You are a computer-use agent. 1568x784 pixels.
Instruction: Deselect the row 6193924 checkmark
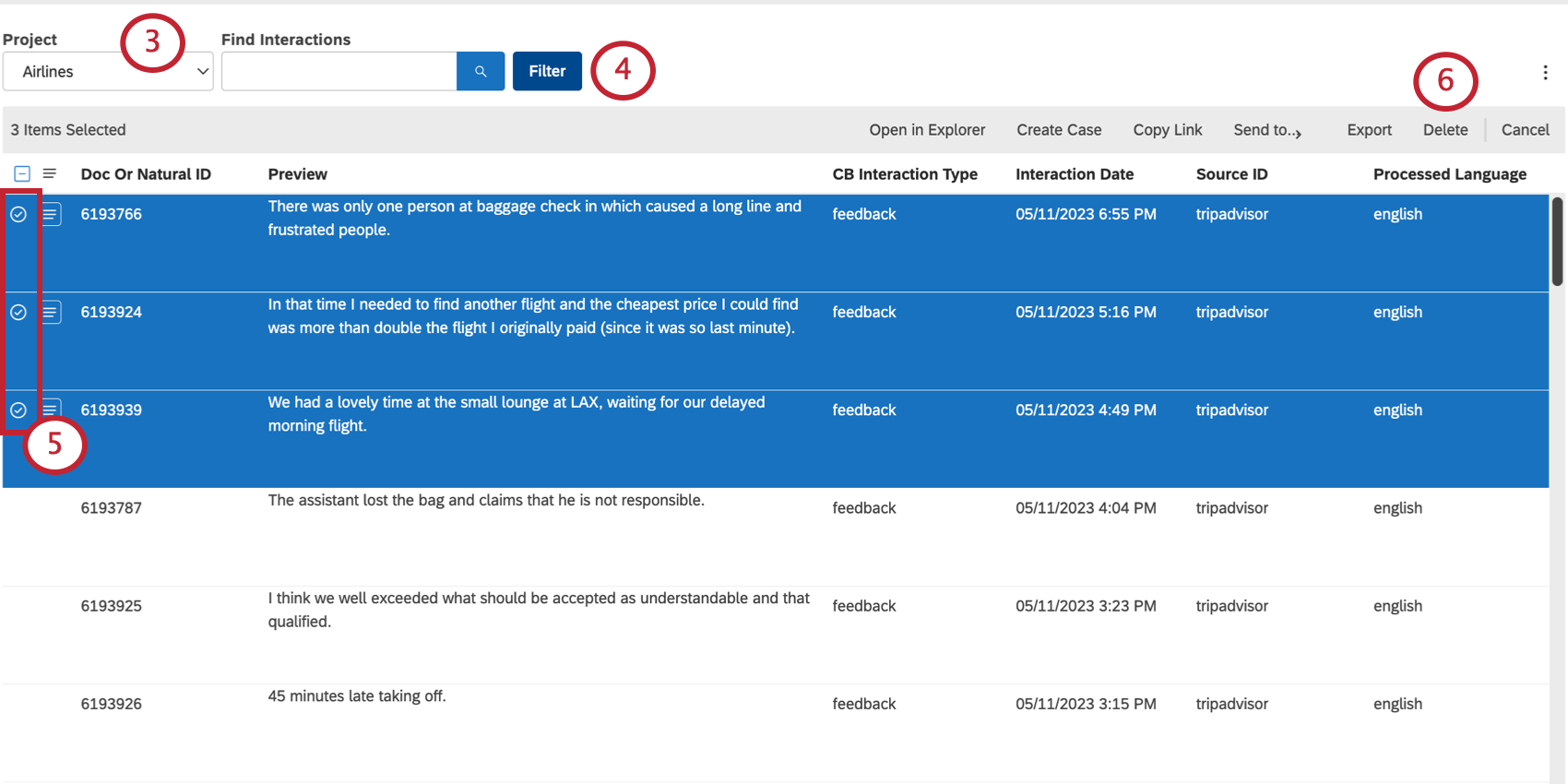(18, 312)
